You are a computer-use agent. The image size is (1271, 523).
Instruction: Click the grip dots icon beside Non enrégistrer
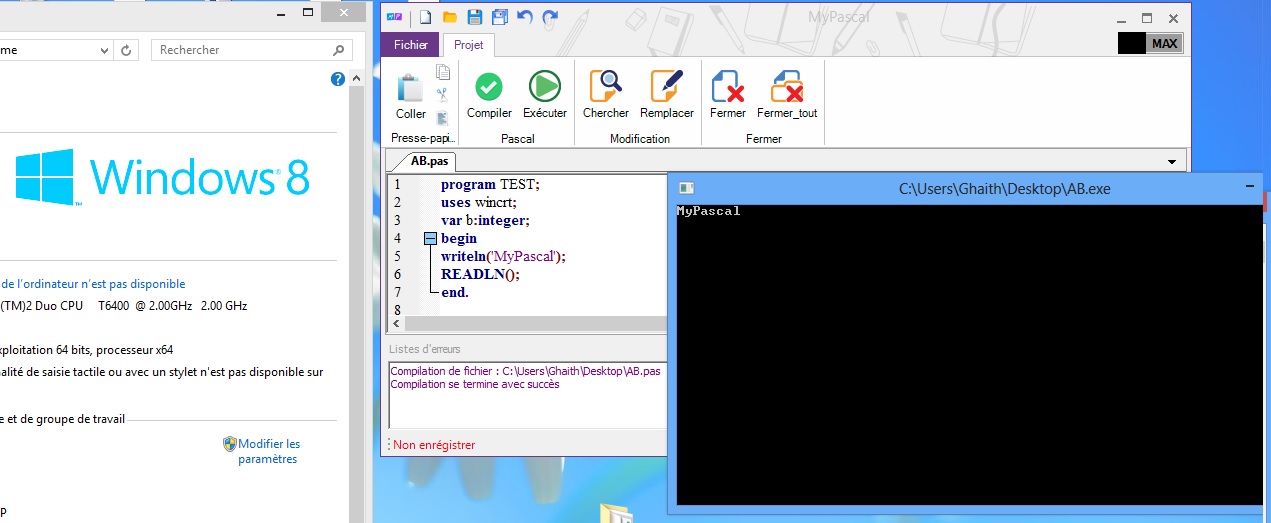tap(389, 444)
